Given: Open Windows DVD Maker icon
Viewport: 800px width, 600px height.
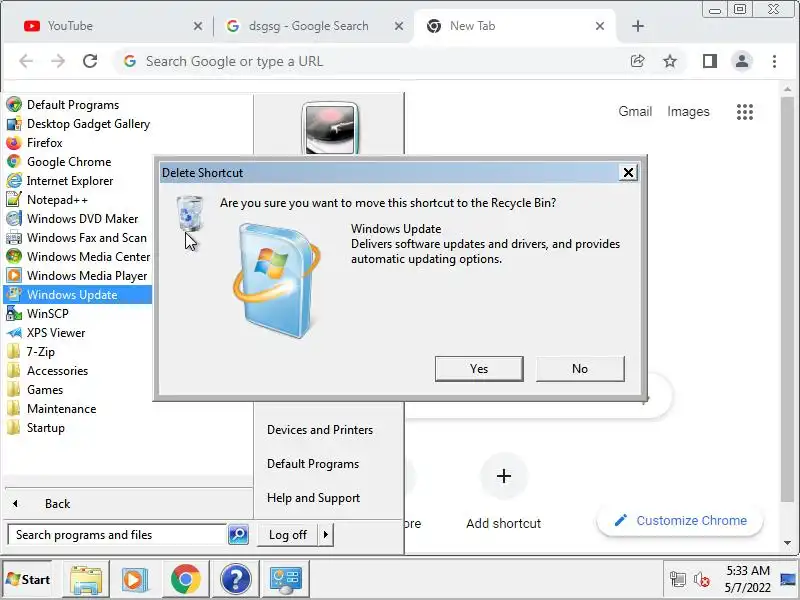Looking at the screenshot, I should click(14, 218).
